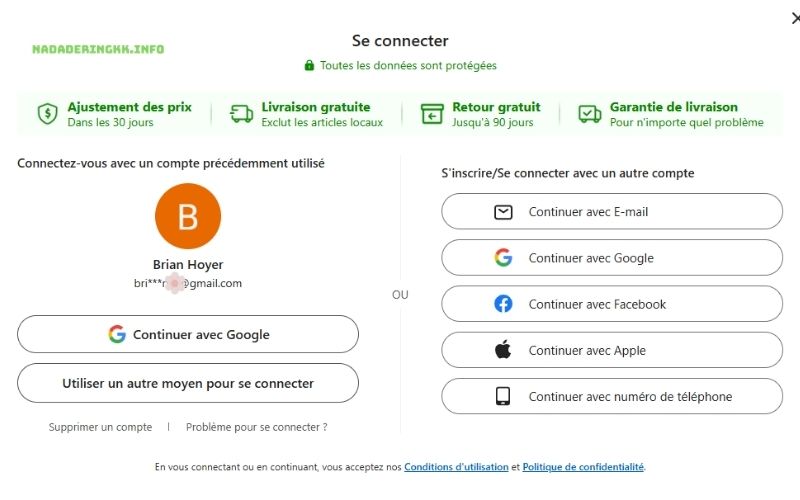Select Brian Hoyer's orange avatar
800x500 pixels.
point(188,216)
